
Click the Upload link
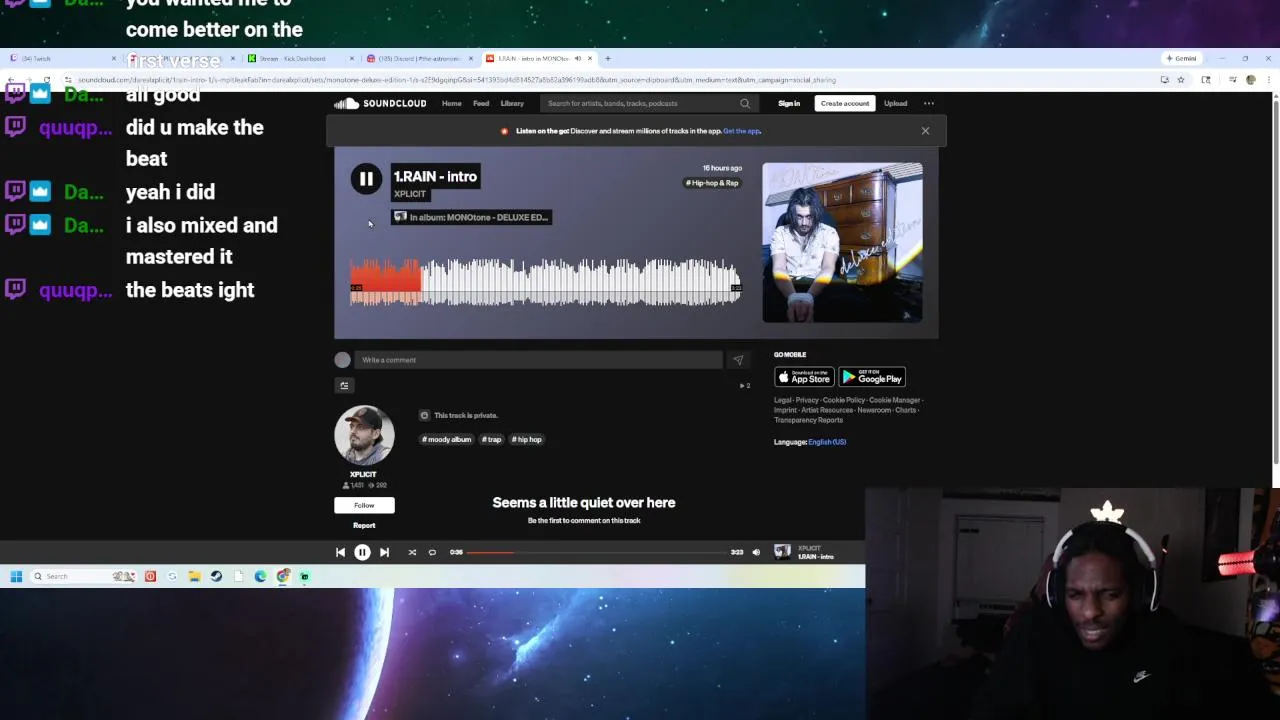pos(895,103)
